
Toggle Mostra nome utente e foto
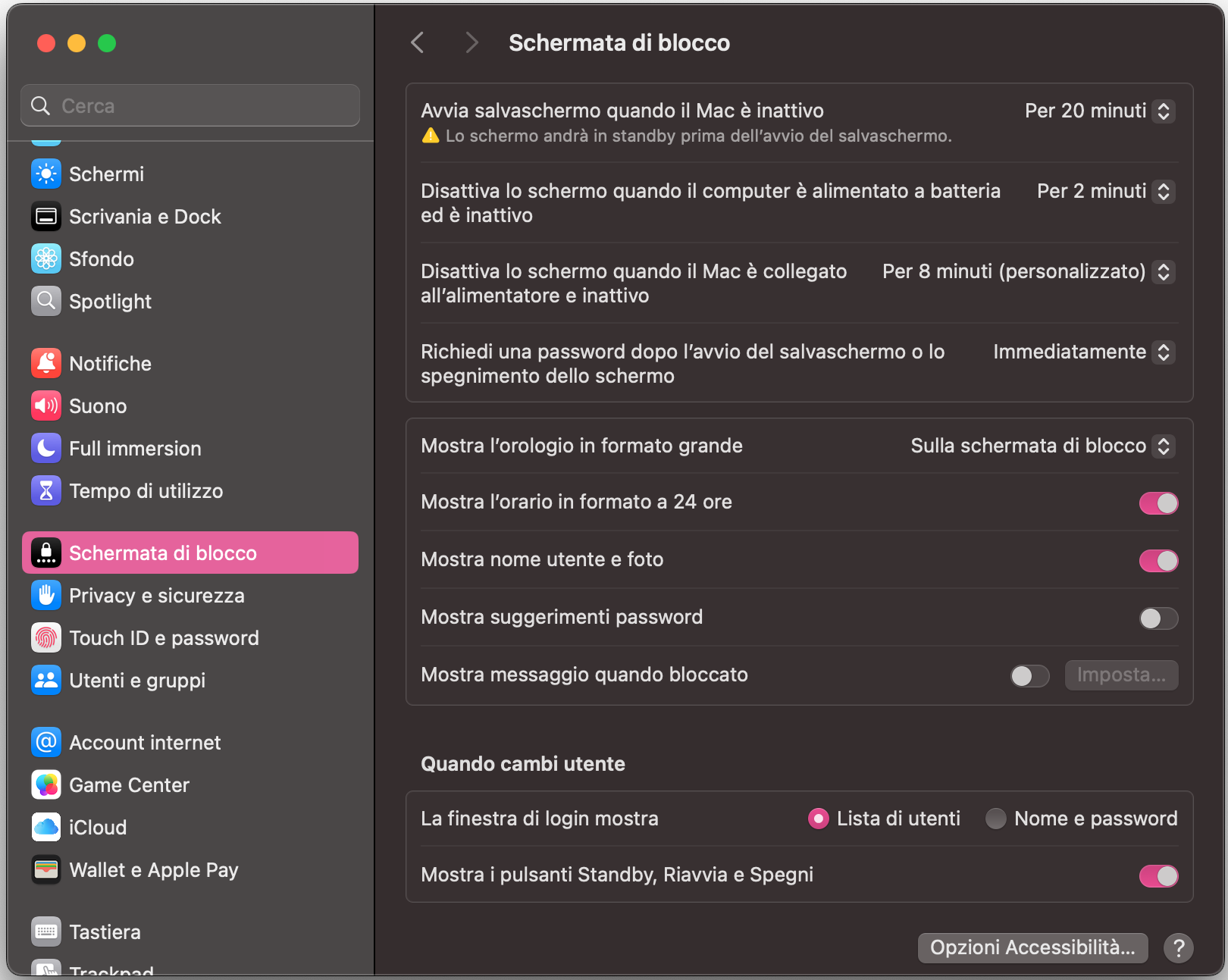pos(1158,560)
